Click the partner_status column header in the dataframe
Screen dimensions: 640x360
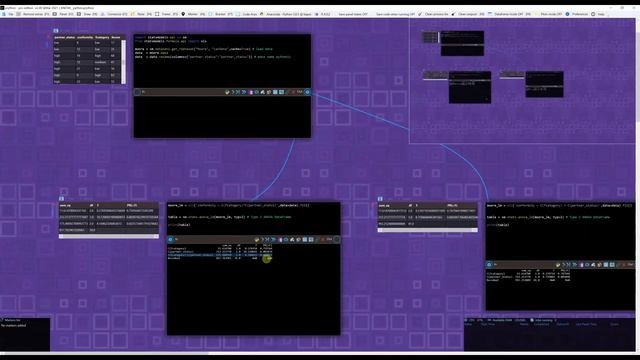(x=64, y=37)
